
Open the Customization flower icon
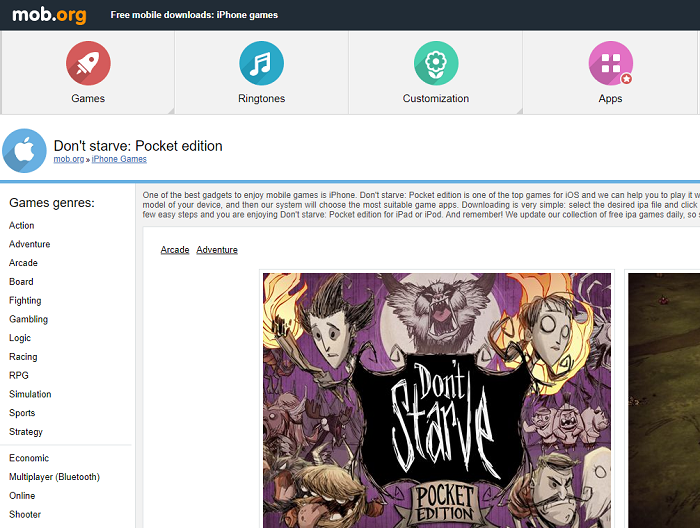pyautogui.click(x=436, y=63)
